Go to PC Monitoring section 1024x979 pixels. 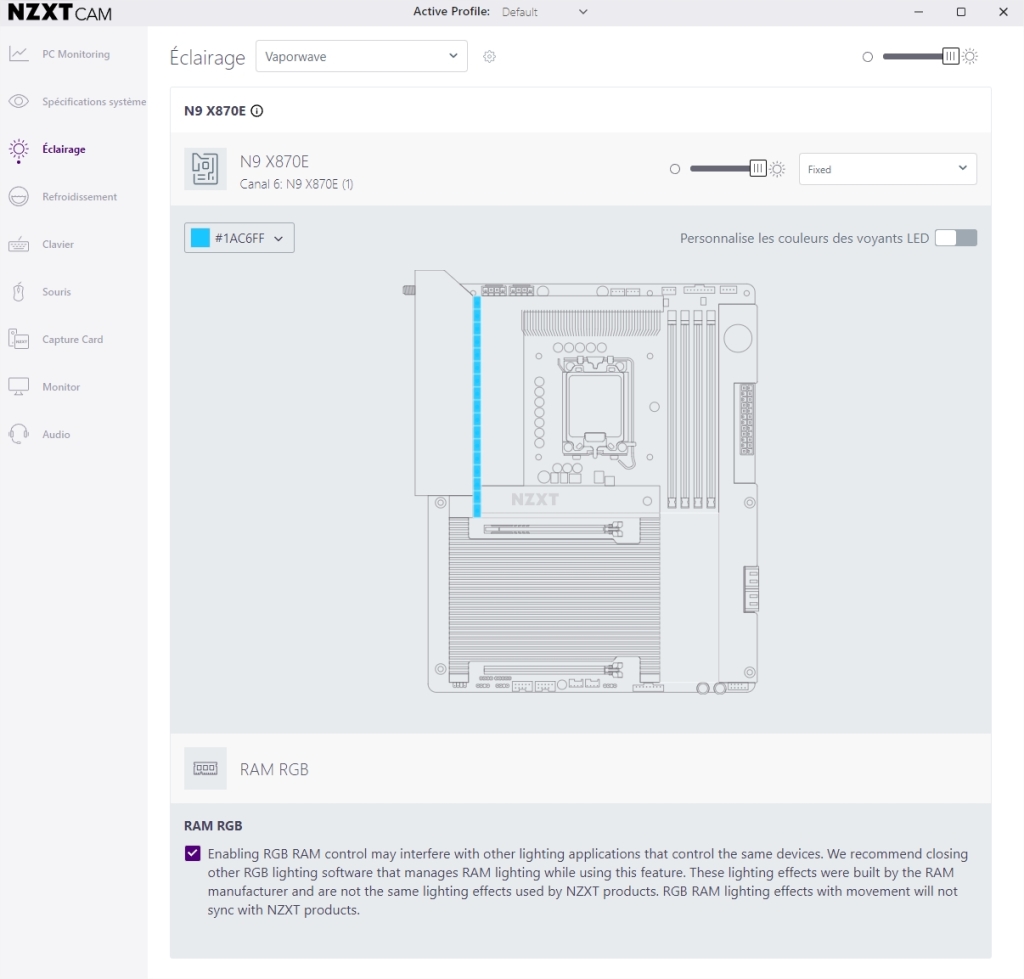pos(76,54)
